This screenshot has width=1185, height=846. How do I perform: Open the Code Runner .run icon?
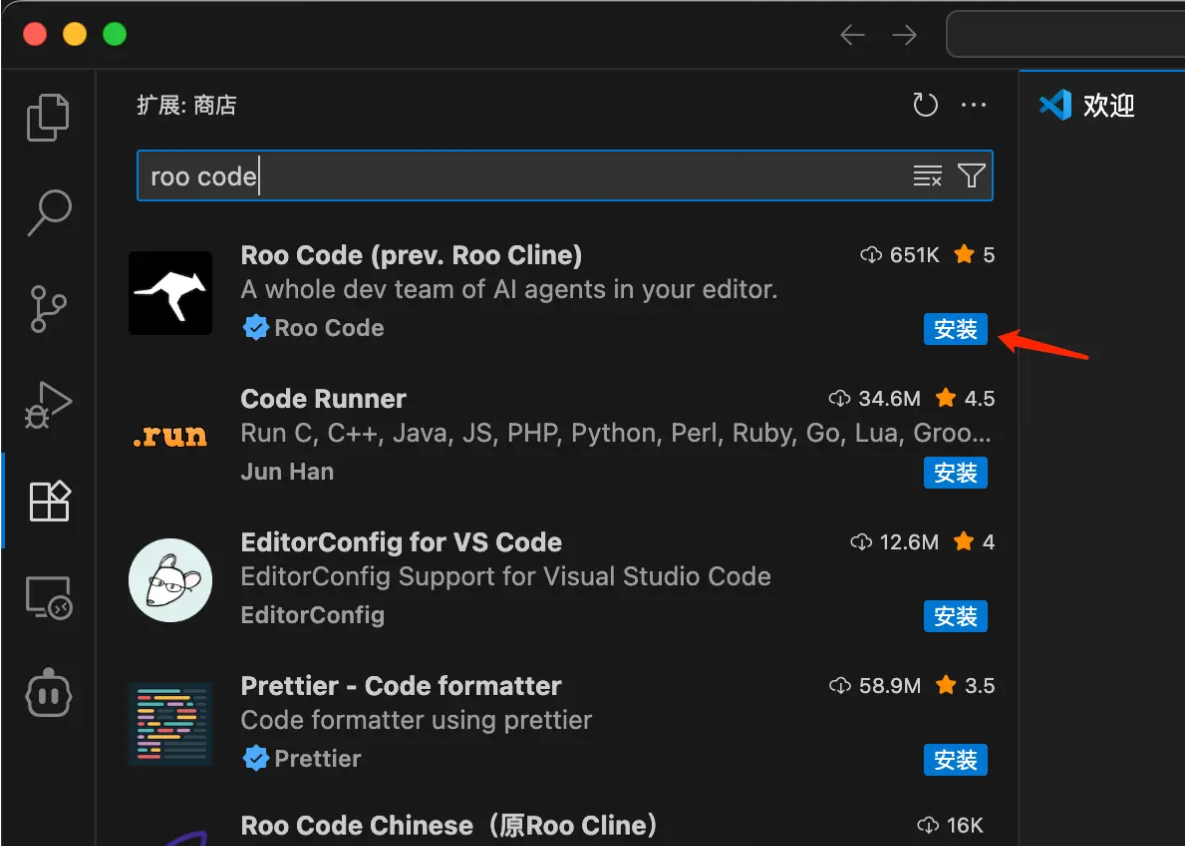tap(170, 435)
